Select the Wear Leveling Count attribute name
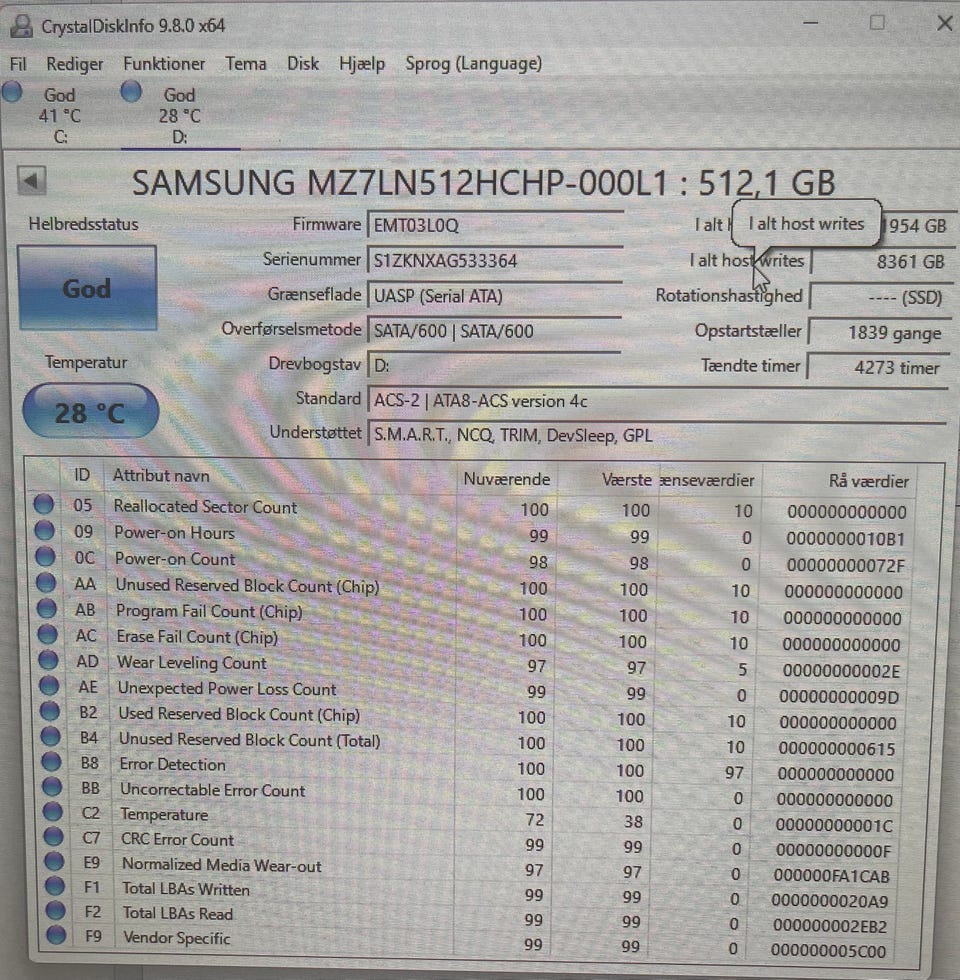Viewport: 960px width, 980px height. pyautogui.click(x=192, y=662)
